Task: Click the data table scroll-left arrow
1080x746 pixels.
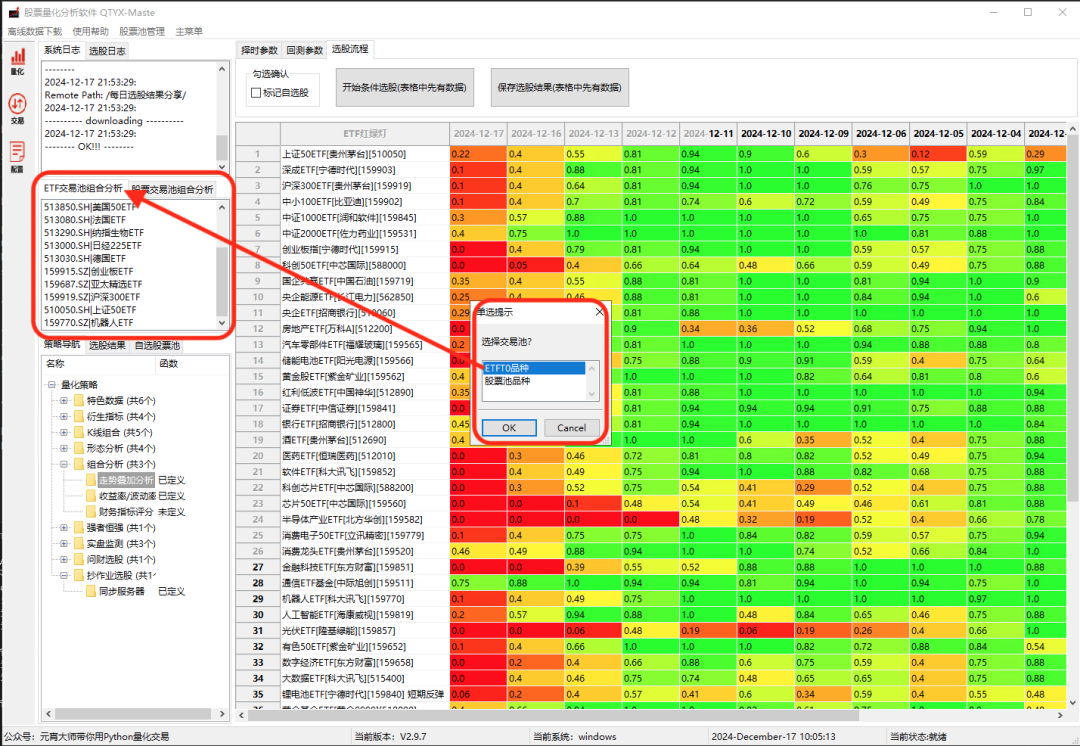Action: [x=242, y=715]
